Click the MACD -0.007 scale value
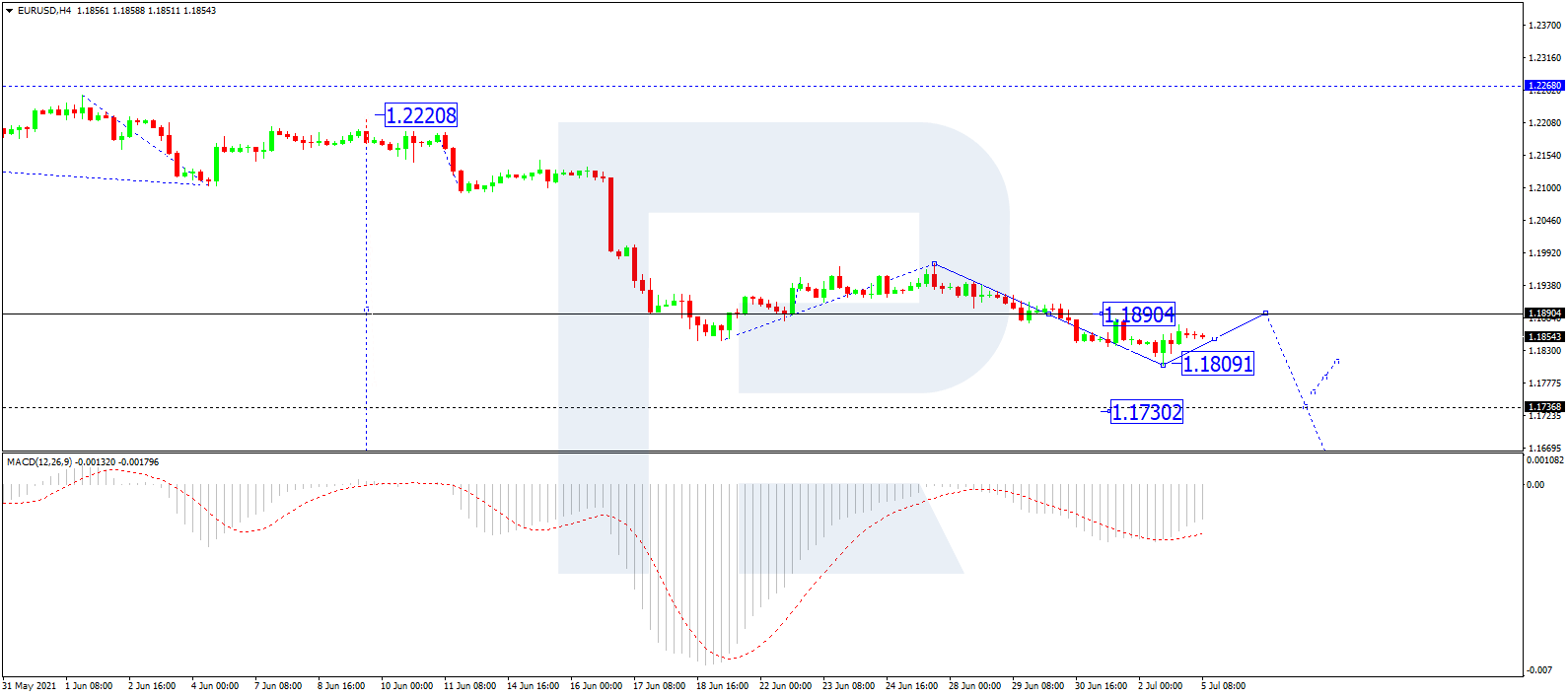The width and height of the screenshot is (1568, 697). tap(1538, 670)
